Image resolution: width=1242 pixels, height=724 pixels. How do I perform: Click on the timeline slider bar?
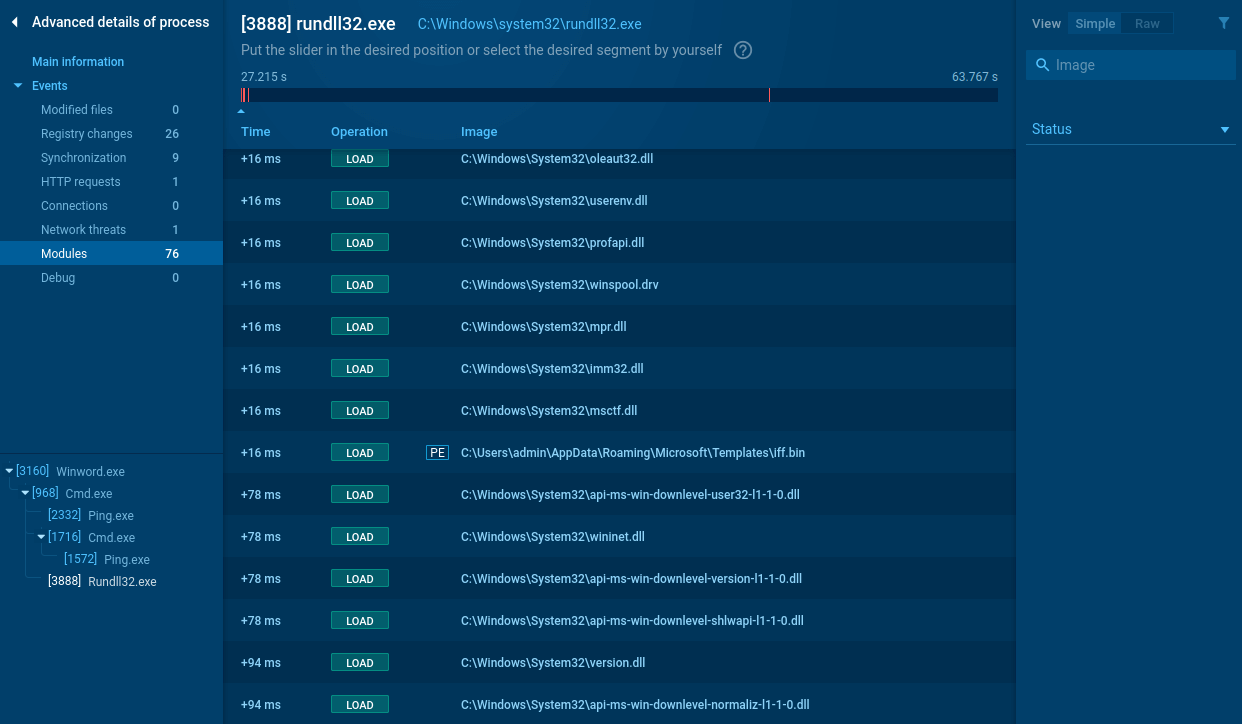coord(619,95)
